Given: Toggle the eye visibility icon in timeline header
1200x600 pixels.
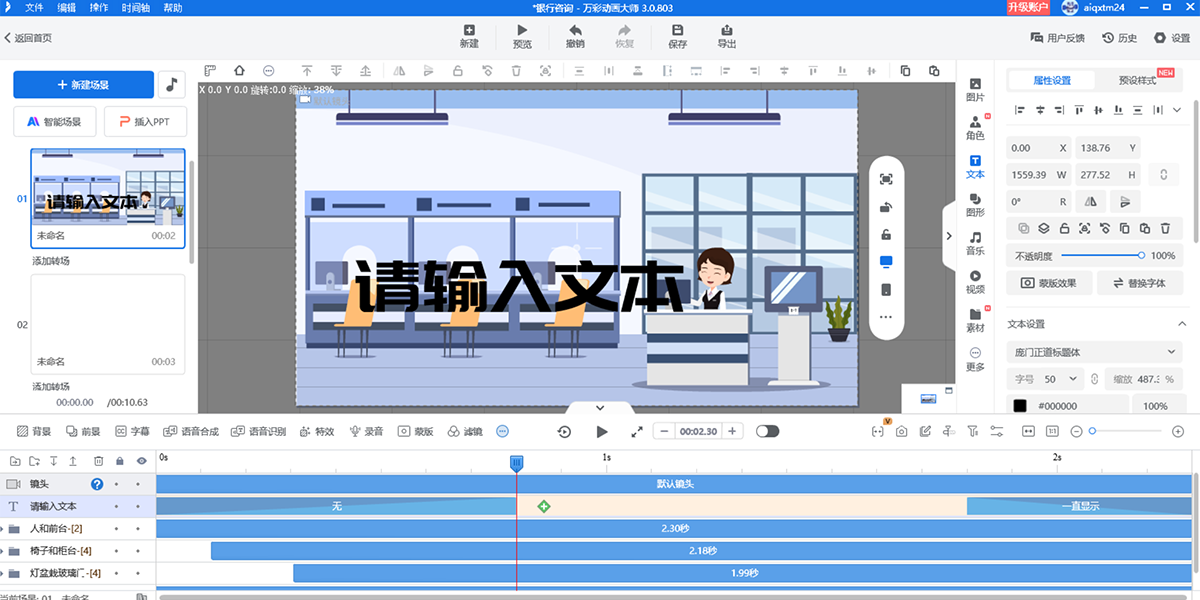Looking at the screenshot, I should point(141,461).
